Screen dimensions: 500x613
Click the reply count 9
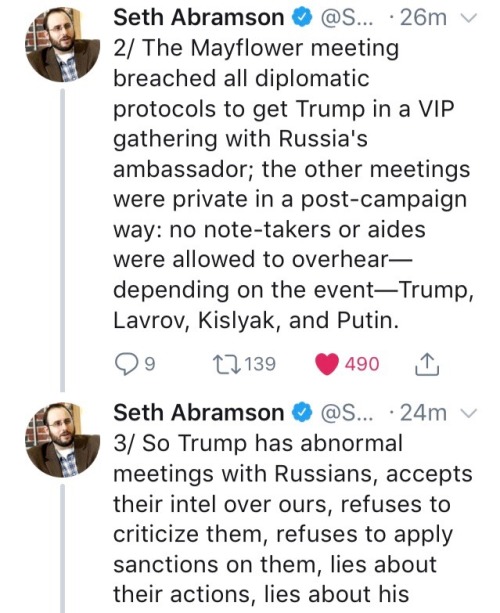(x=150, y=364)
